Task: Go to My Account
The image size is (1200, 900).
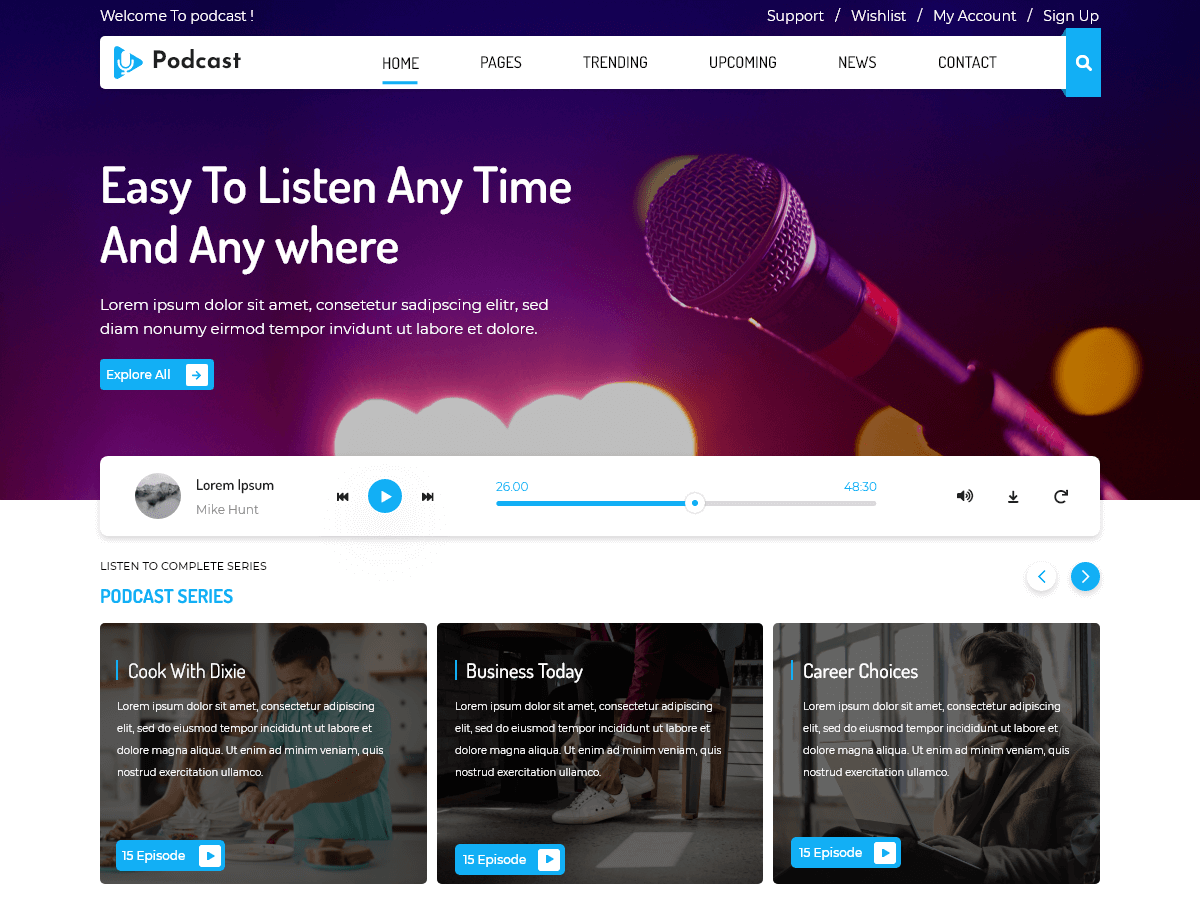Action: coord(974,16)
